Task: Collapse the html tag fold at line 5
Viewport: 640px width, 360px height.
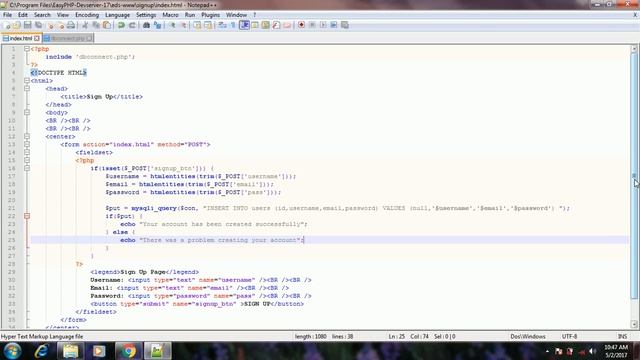Action: [x=27, y=81]
